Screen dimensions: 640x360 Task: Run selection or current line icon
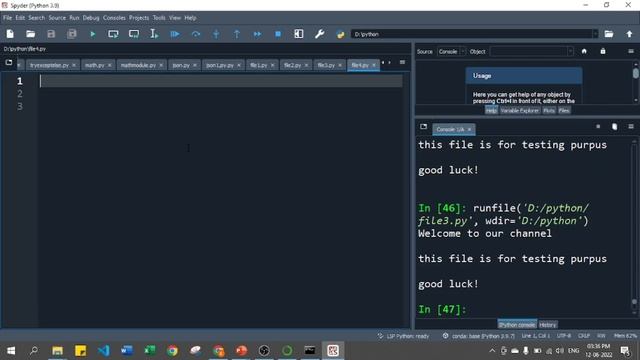[154, 34]
